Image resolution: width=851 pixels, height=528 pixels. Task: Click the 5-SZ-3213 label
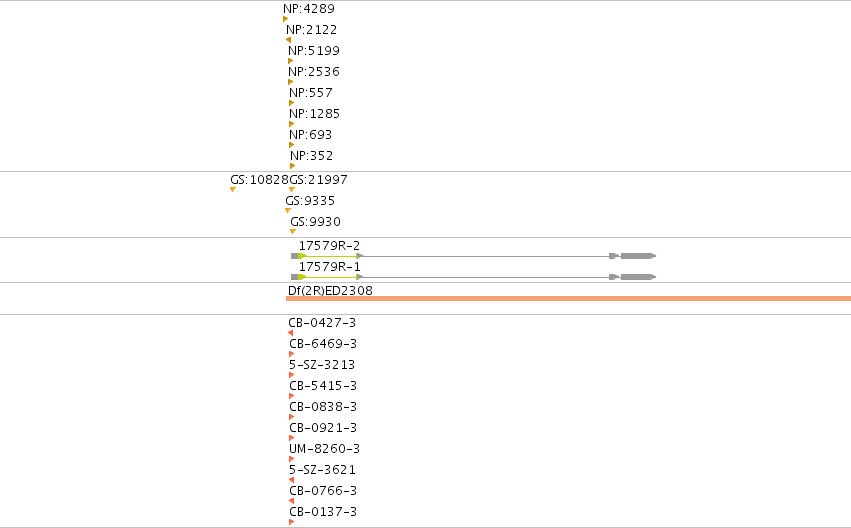[x=322, y=365]
